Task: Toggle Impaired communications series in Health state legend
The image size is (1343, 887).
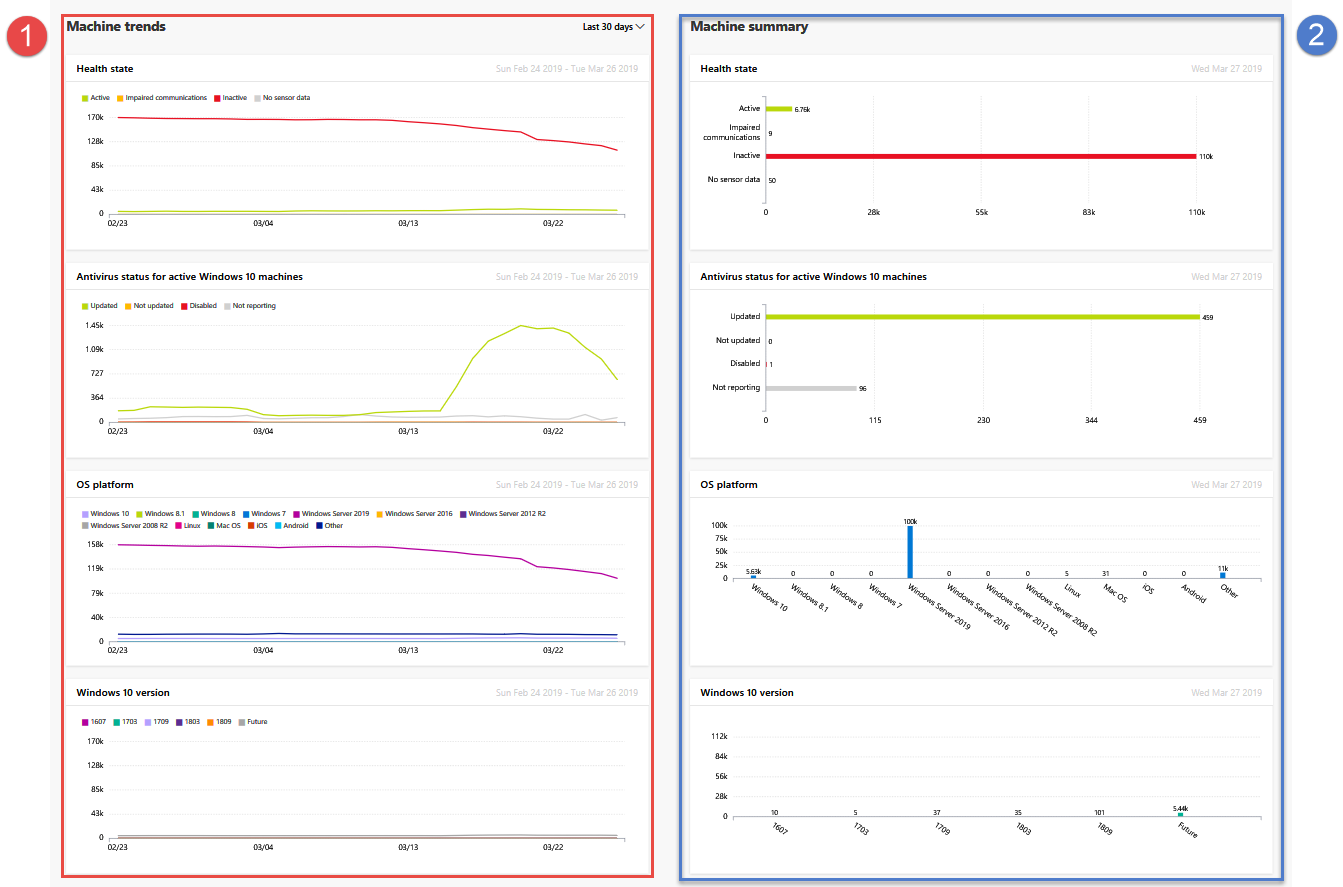Action: tap(165, 98)
